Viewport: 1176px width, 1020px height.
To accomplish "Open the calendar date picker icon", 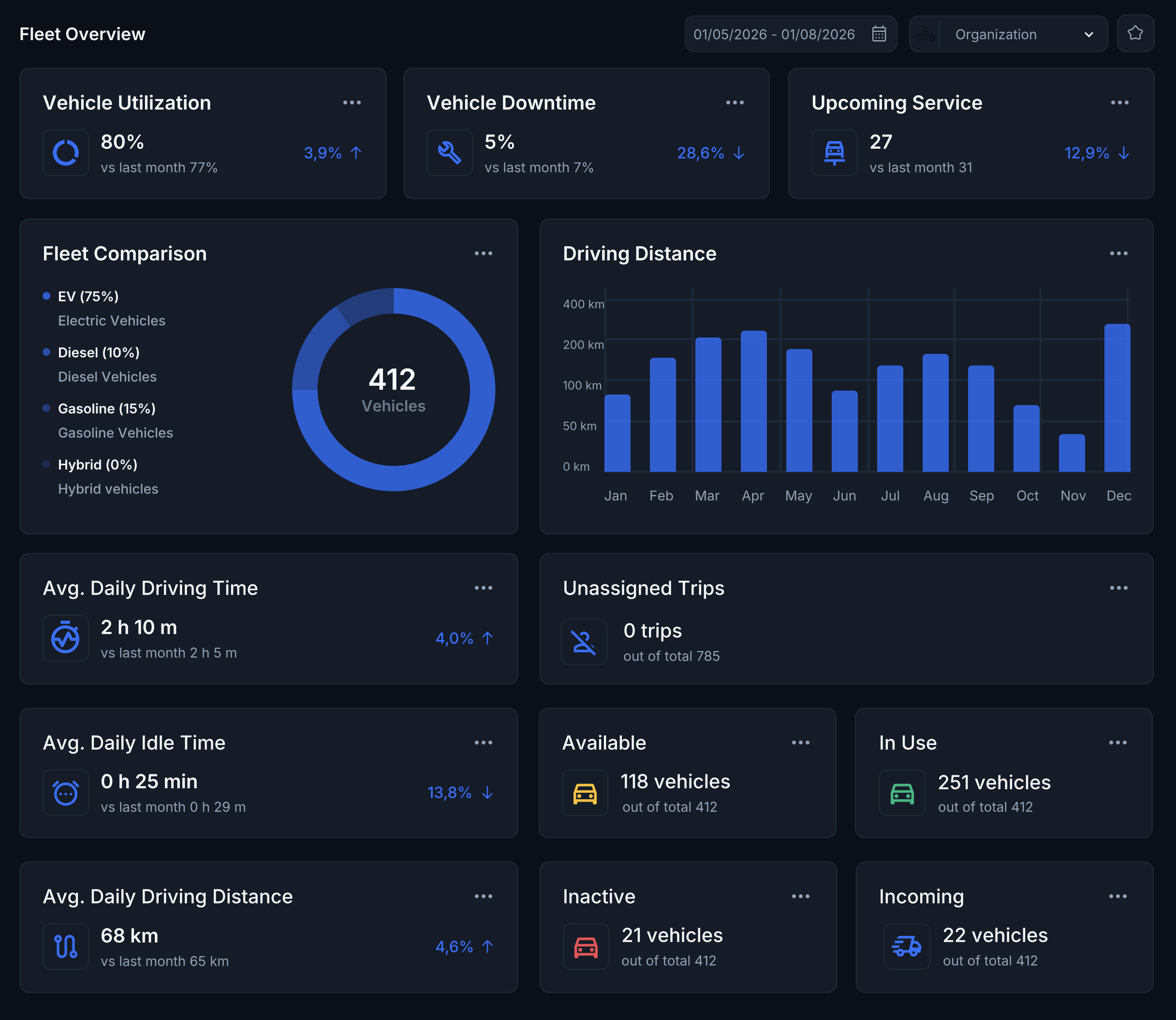I will [879, 34].
